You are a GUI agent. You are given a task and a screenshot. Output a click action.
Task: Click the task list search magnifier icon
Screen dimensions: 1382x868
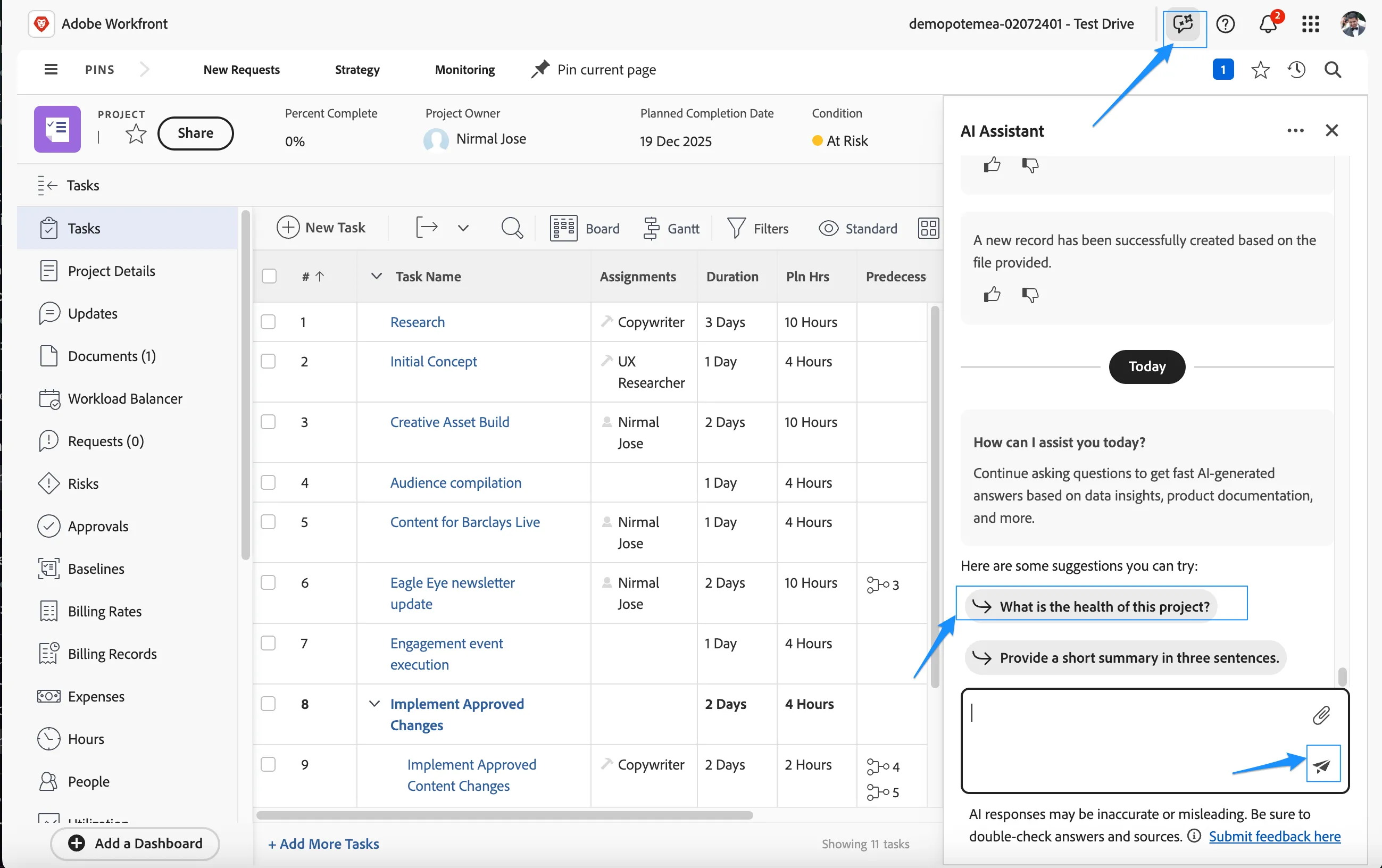512,228
